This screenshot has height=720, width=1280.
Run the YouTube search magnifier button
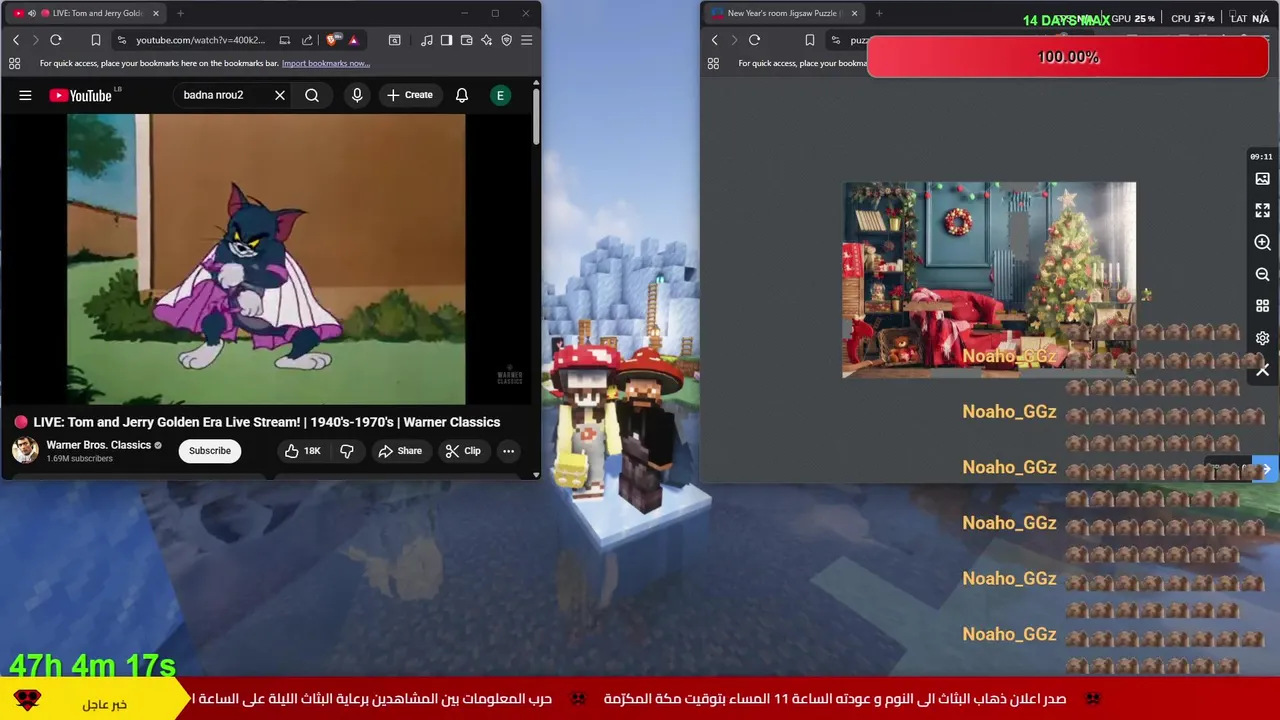[x=312, y=96]
